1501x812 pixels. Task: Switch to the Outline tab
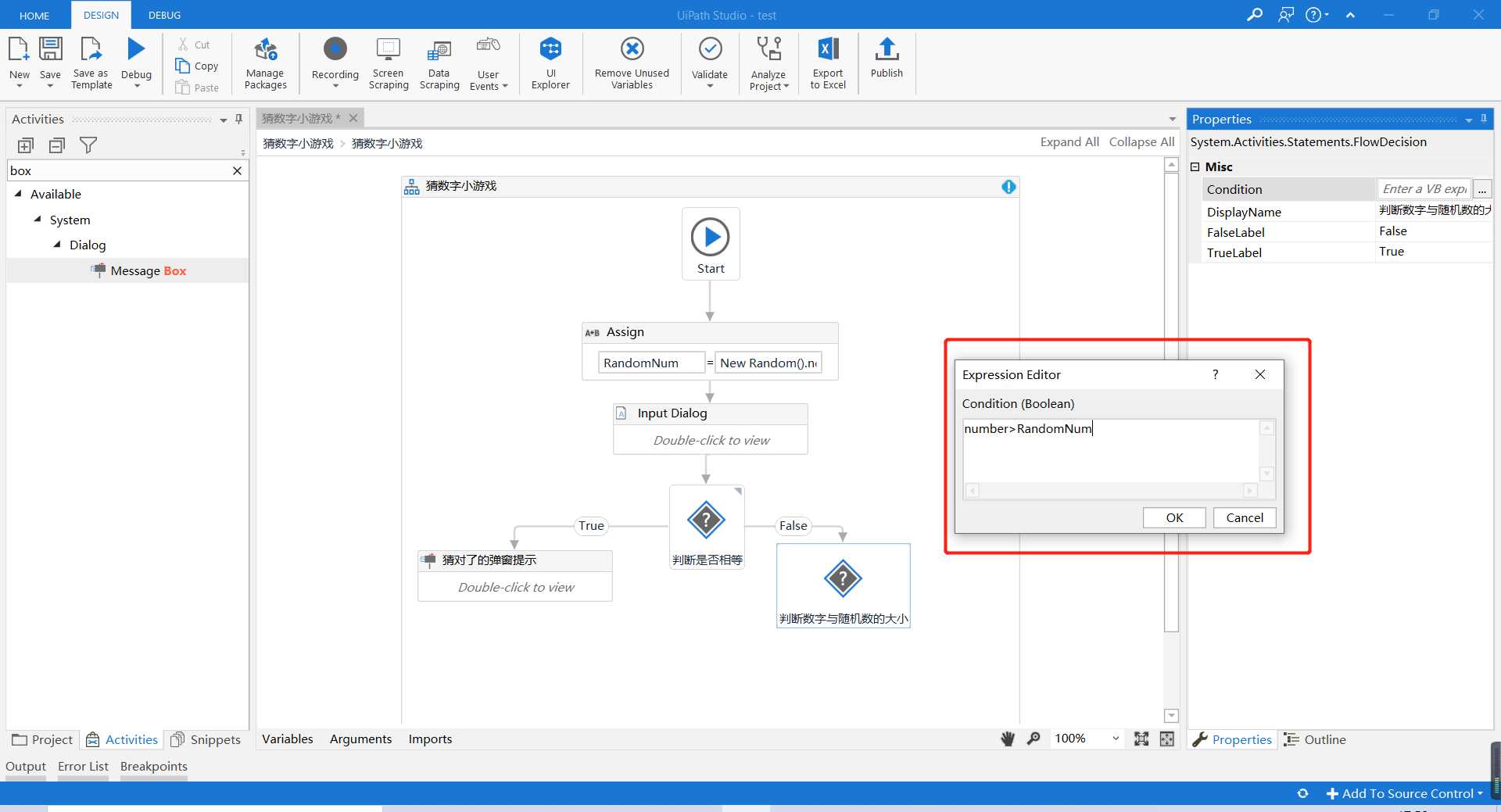[x=1315, y=739]
